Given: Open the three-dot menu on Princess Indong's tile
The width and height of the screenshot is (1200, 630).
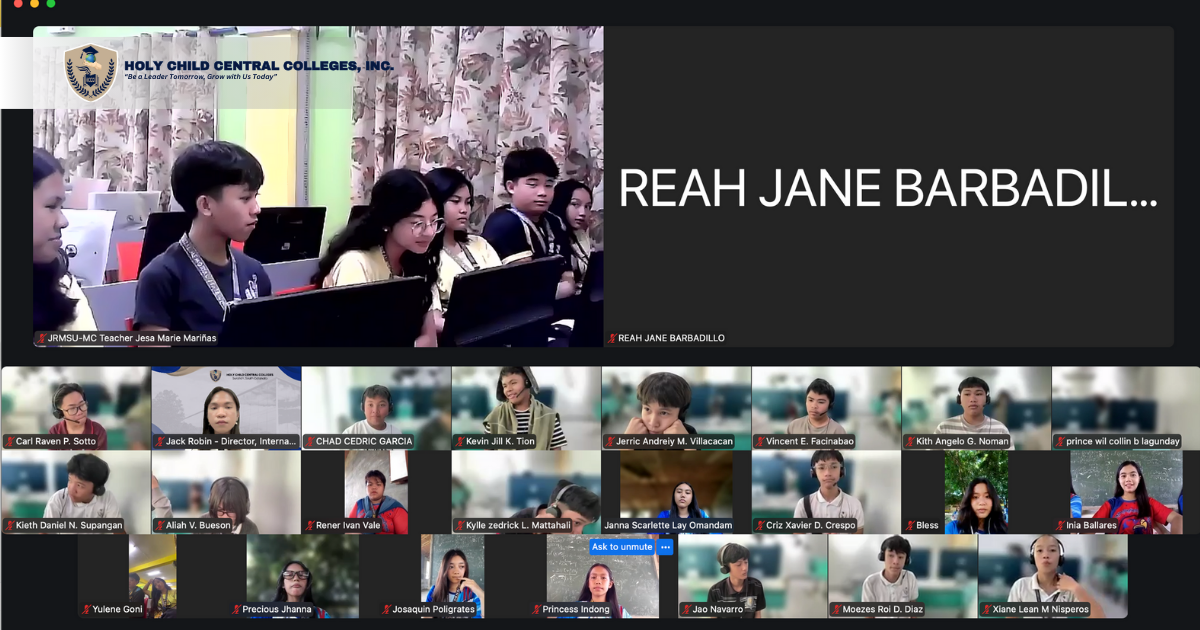Looking at the screenshot, I should (x=666, y=547).
